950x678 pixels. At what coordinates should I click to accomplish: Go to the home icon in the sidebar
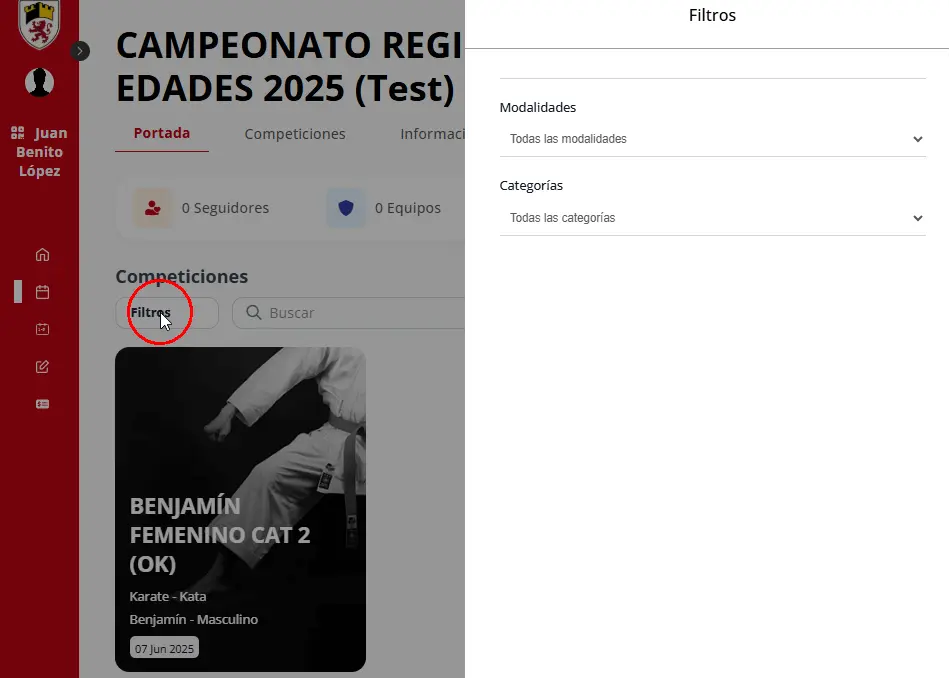pyautogui.click(x=42, y=254)
